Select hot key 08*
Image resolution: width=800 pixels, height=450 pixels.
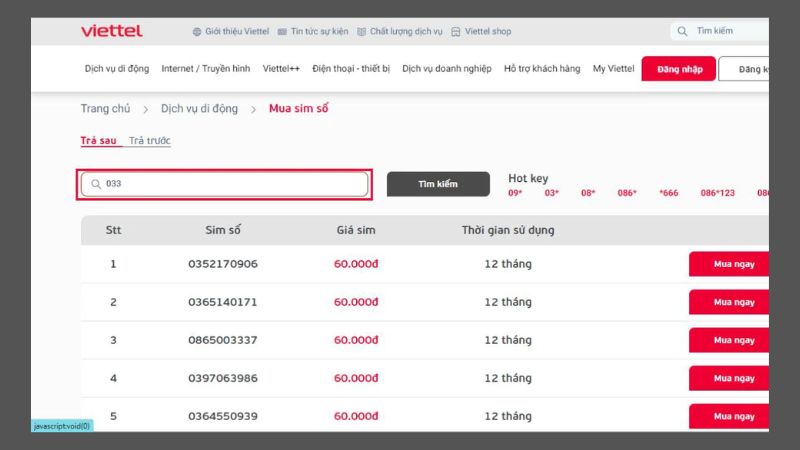[x=588, y=193]
